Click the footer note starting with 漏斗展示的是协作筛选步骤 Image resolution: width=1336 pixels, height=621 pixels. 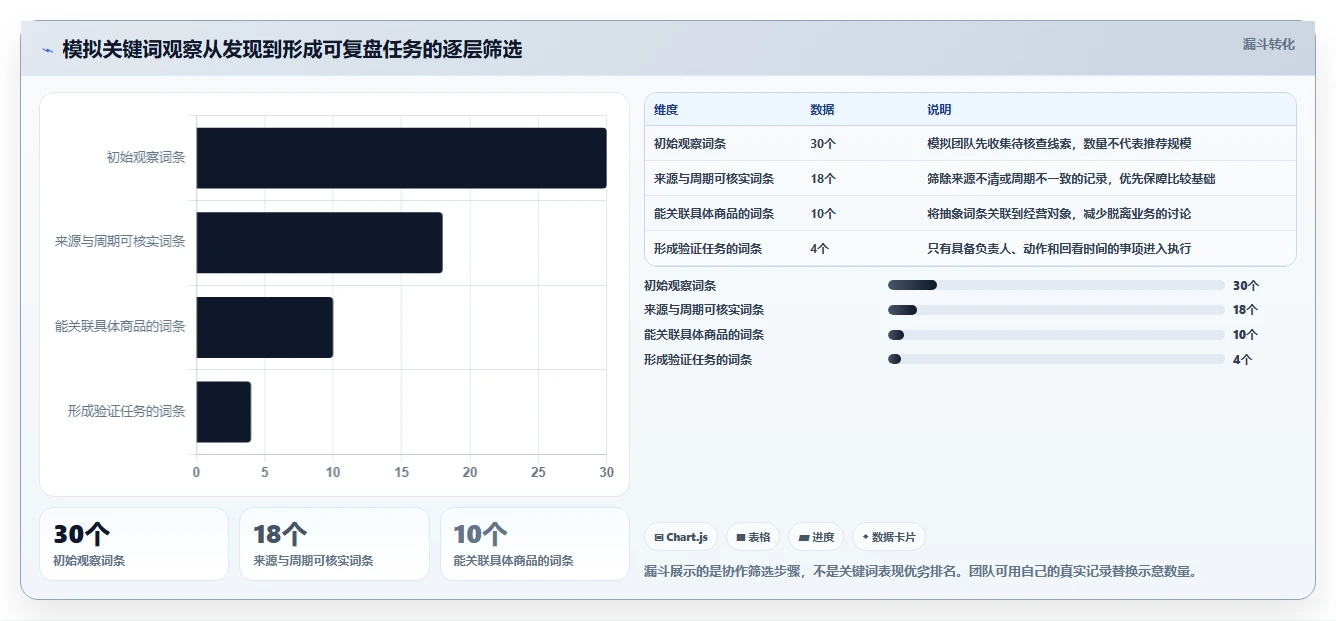921,572
